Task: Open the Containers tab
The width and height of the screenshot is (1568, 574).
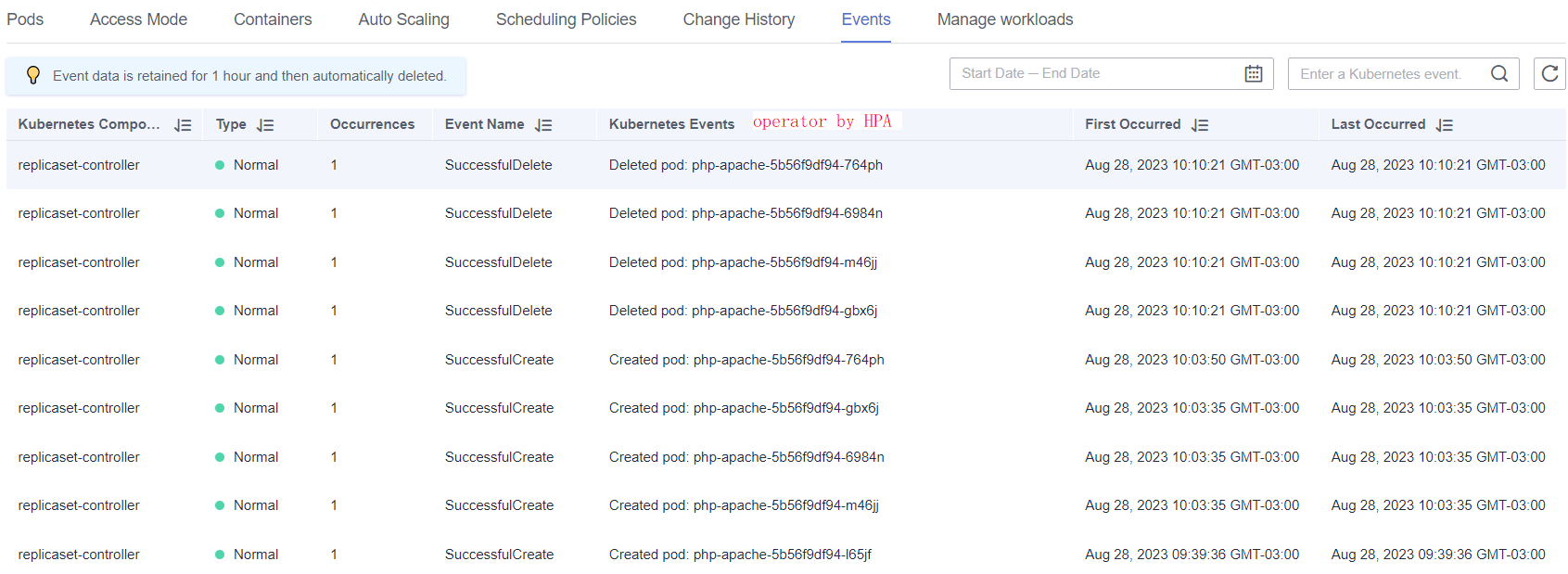Action: click(x=273, y=19)
